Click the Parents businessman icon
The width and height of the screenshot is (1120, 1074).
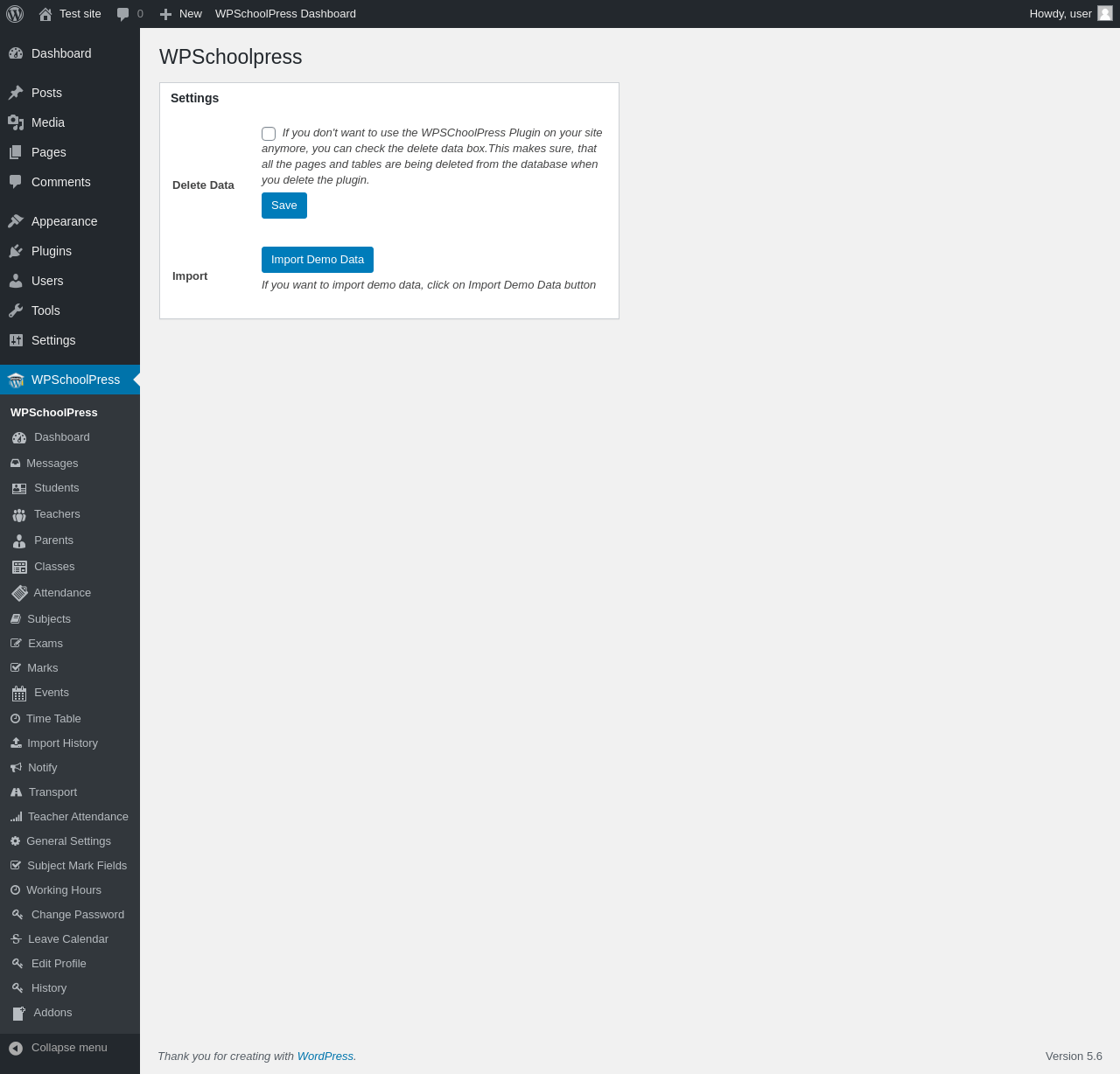19,540
